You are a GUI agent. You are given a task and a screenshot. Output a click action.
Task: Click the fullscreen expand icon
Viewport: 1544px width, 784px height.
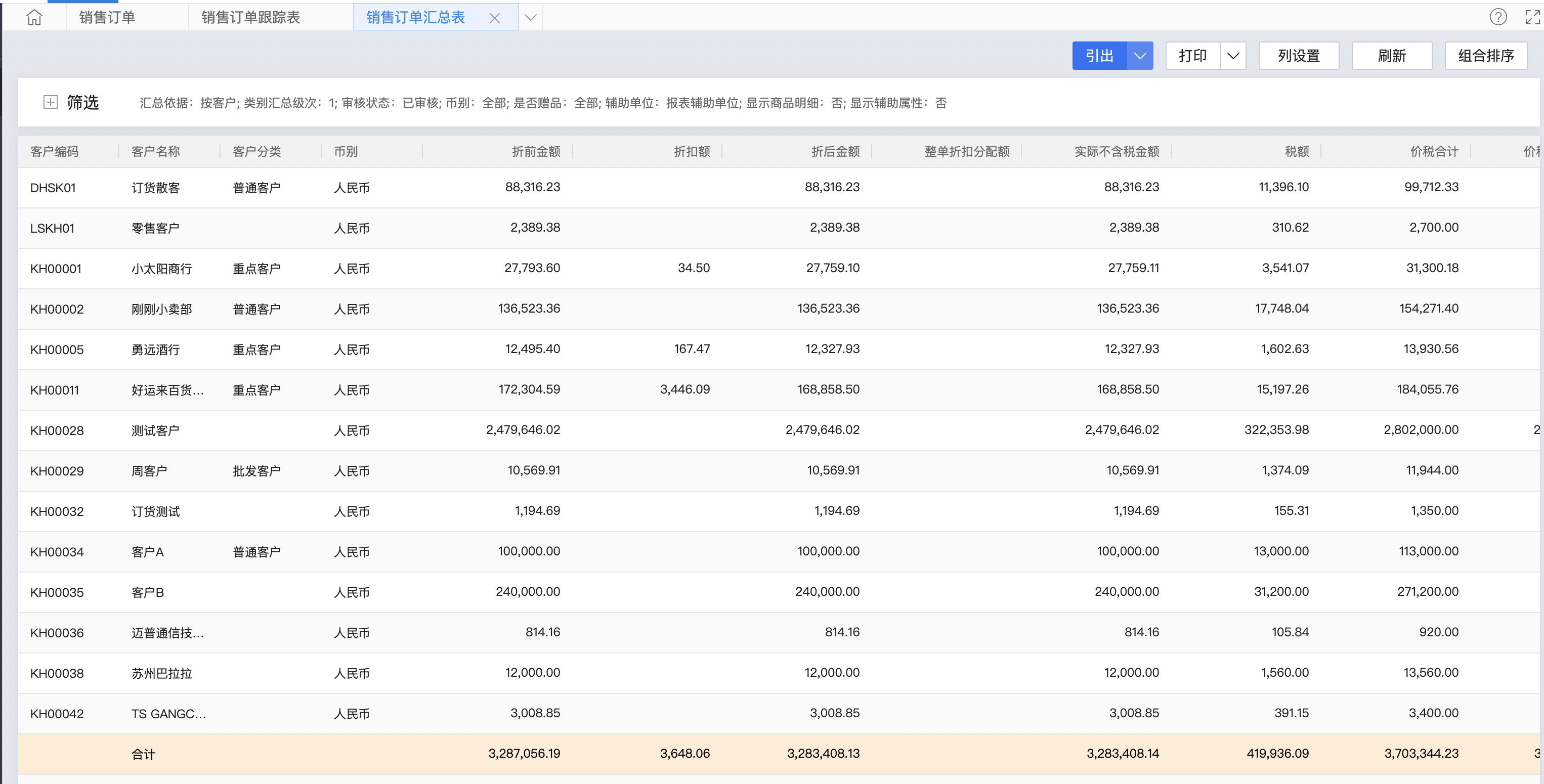click(x=1532, y=17)
